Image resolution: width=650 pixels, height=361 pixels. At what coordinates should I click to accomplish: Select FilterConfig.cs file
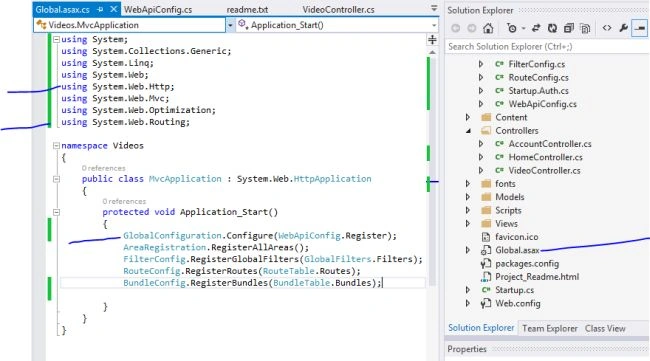[536, 64]
